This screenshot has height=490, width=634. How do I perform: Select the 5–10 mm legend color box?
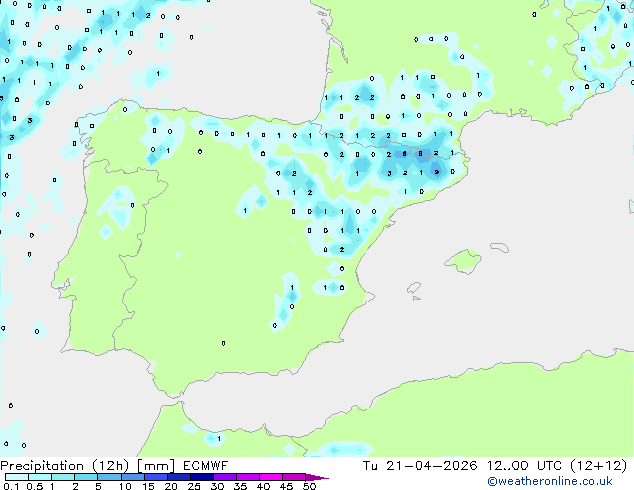tap(109, 477)
